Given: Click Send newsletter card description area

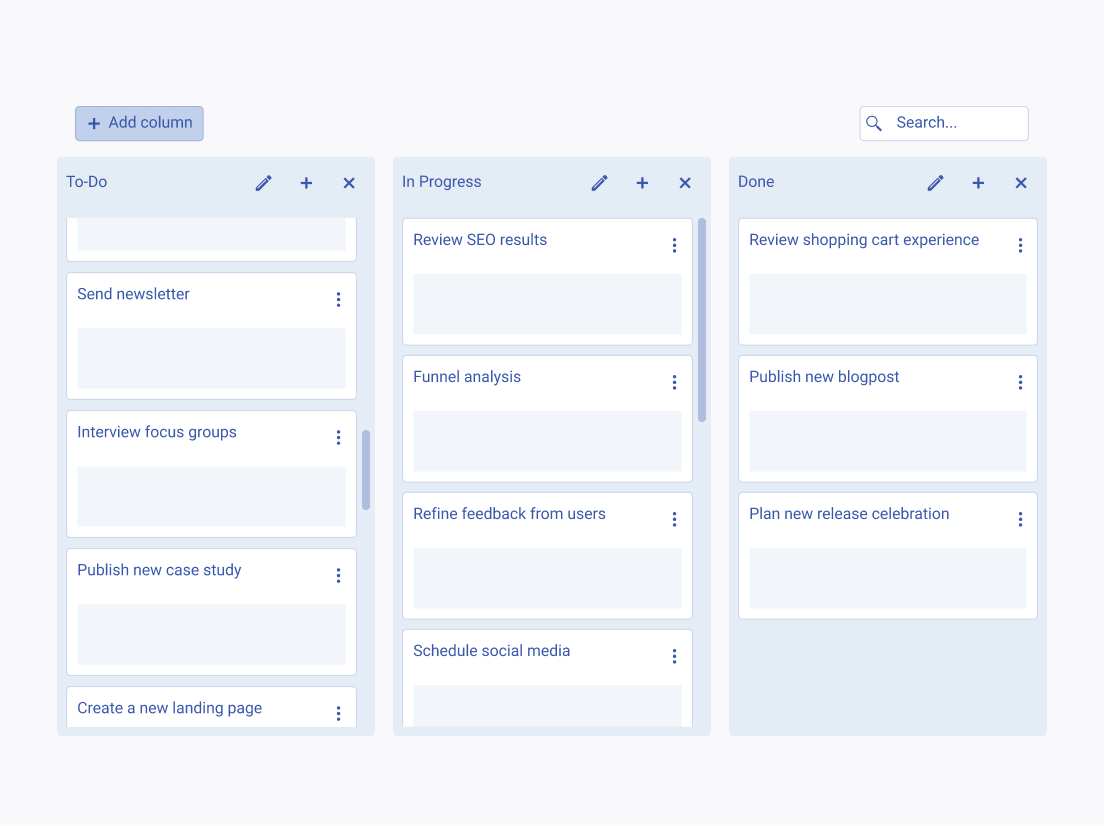Looking at the screenshot, I should coord(211,358).
